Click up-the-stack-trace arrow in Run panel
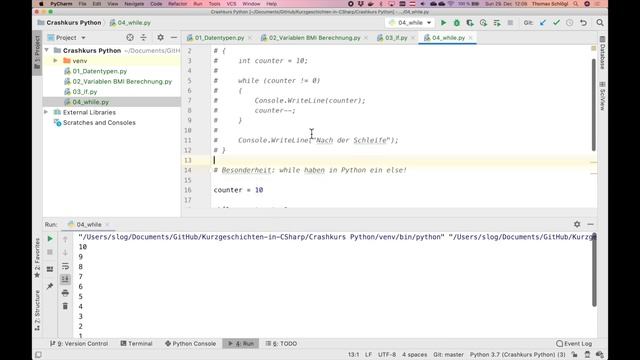Image resolution: width=640 pixels, height=360 pixels. [65, 240]
